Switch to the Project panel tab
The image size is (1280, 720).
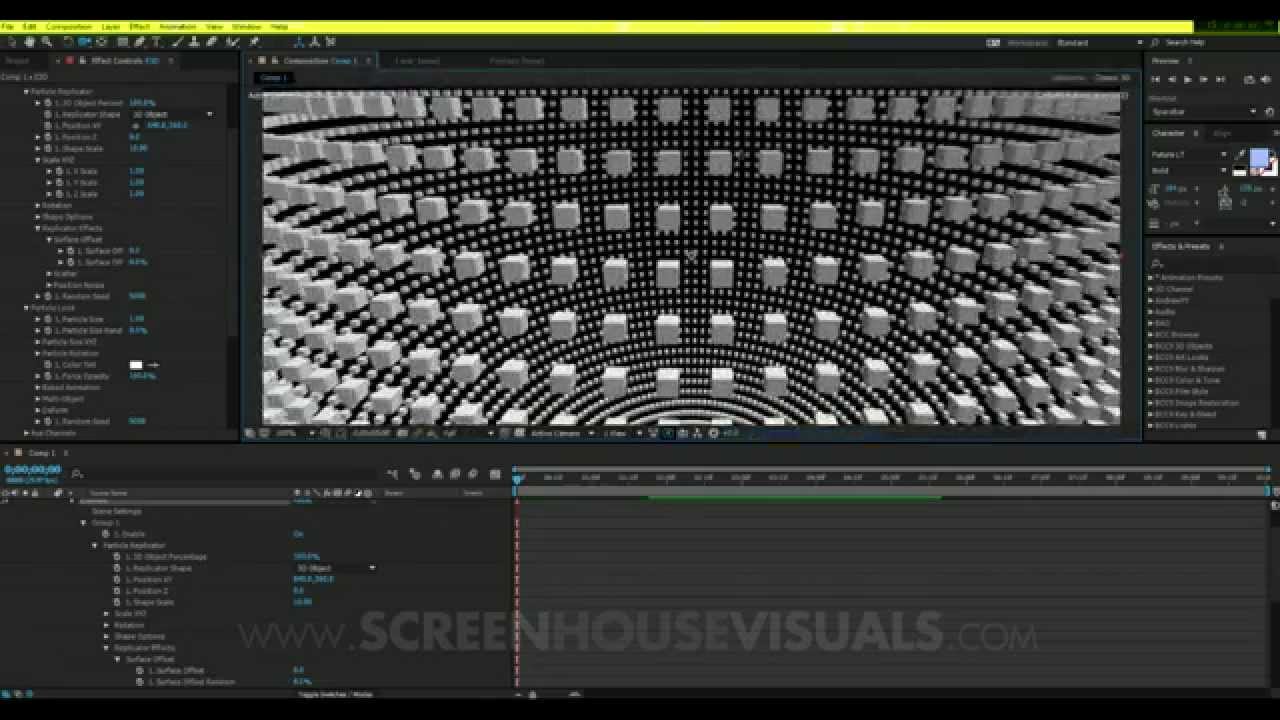18,60
